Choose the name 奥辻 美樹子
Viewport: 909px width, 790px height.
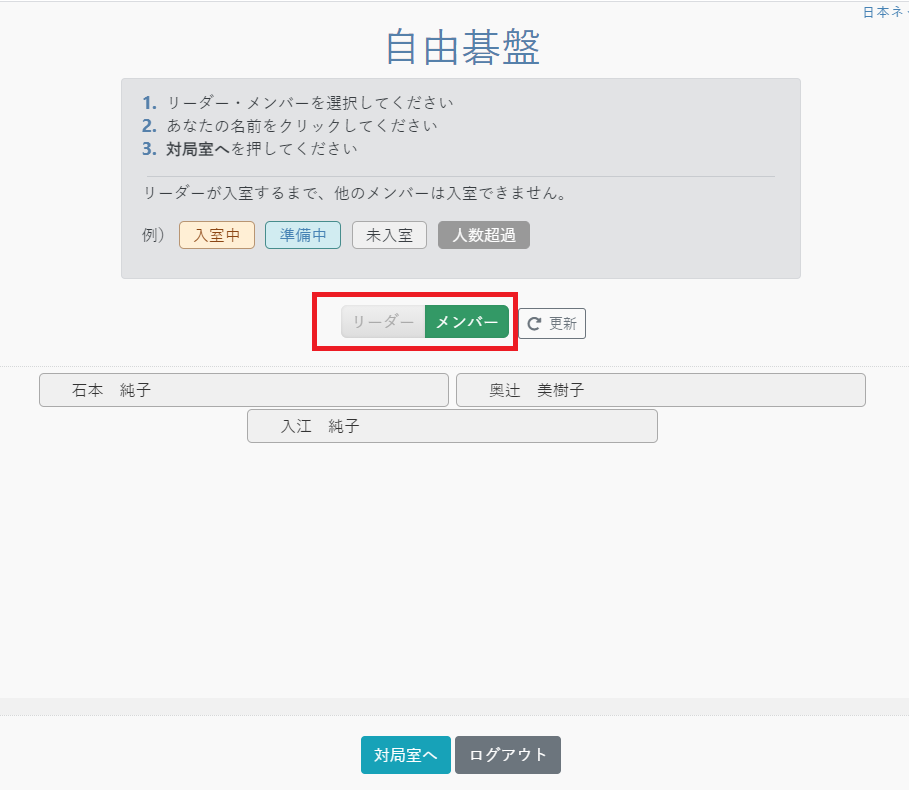pos(660,390)
